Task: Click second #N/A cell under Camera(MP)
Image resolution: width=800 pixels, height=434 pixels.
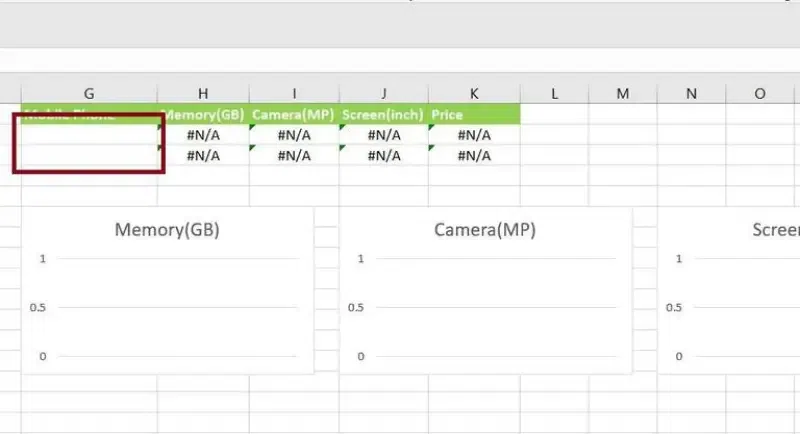Action: coord(294,156)
